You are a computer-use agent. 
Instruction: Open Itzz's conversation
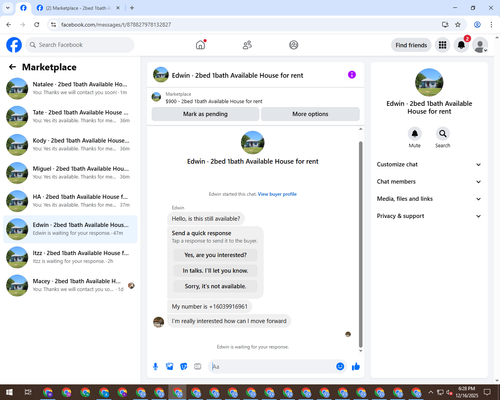70,257
